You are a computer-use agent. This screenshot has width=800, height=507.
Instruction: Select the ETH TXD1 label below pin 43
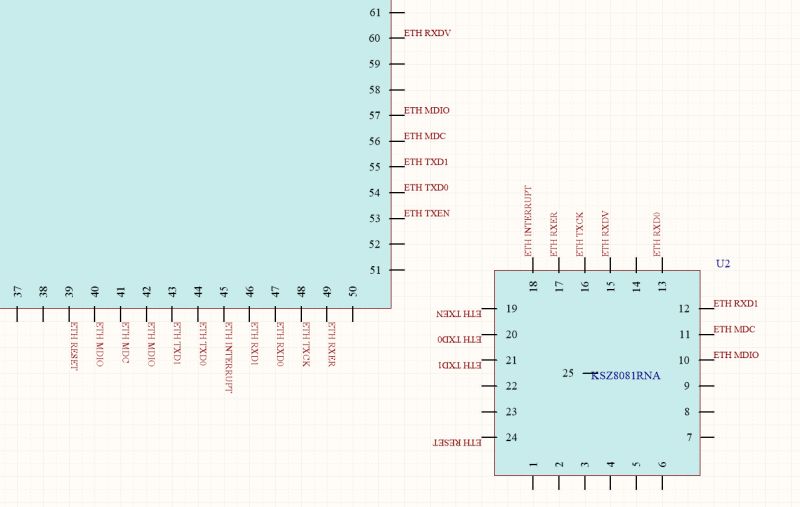[177, 343]
